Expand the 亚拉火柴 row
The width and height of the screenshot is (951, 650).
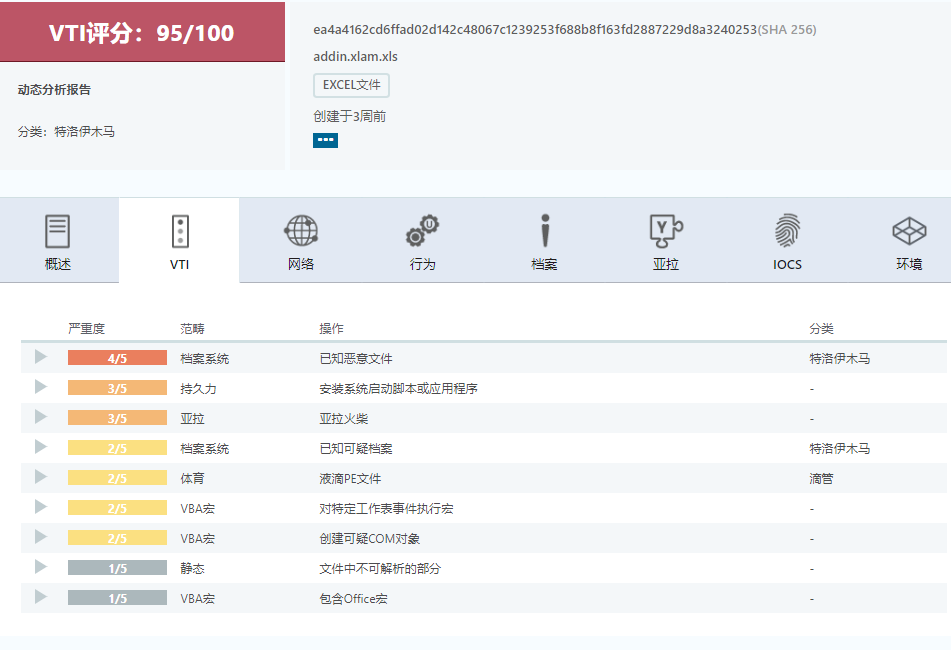(41, 417)
